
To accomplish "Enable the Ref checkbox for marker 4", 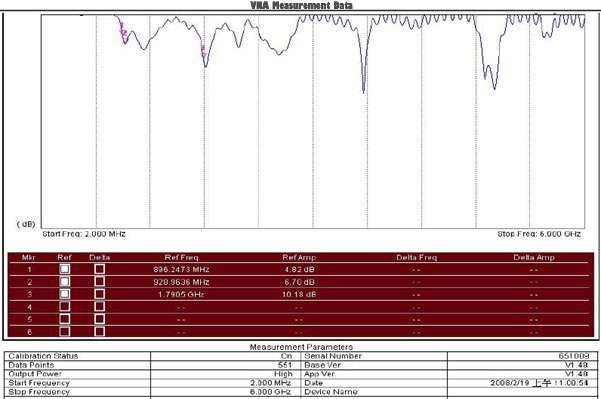I will pos(64,307).
